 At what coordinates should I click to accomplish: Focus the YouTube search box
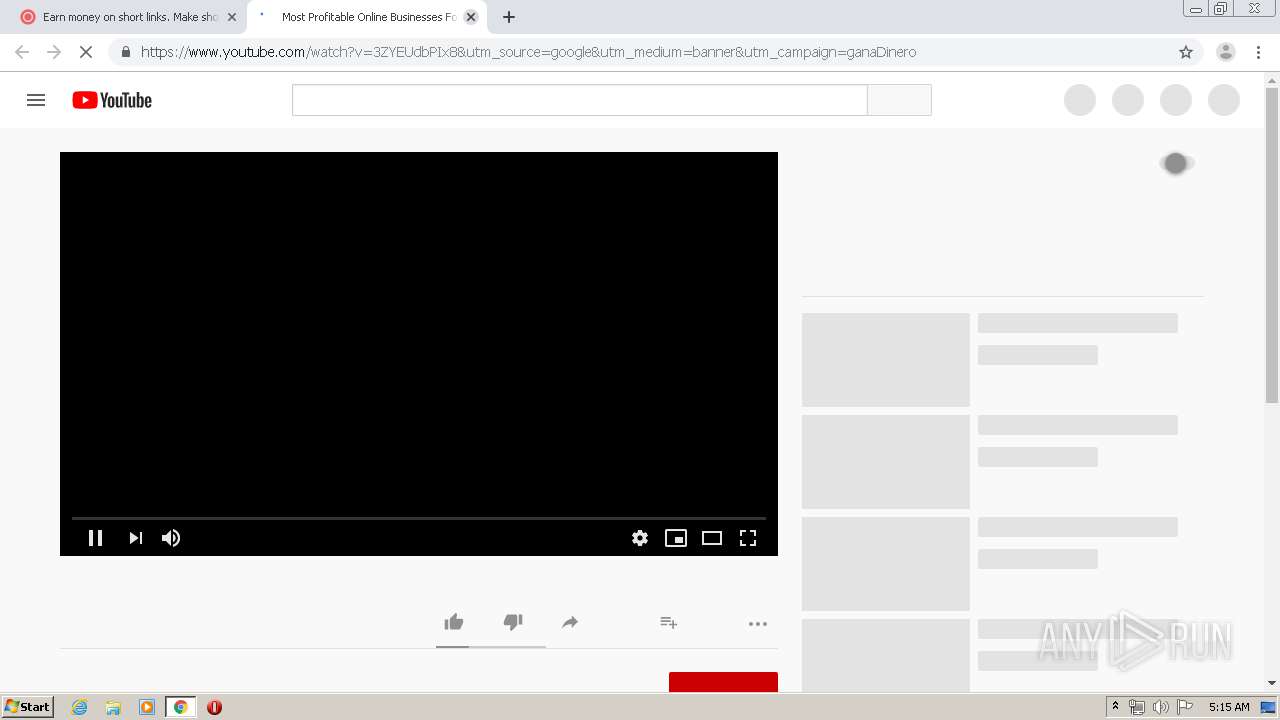coord(580,100)
